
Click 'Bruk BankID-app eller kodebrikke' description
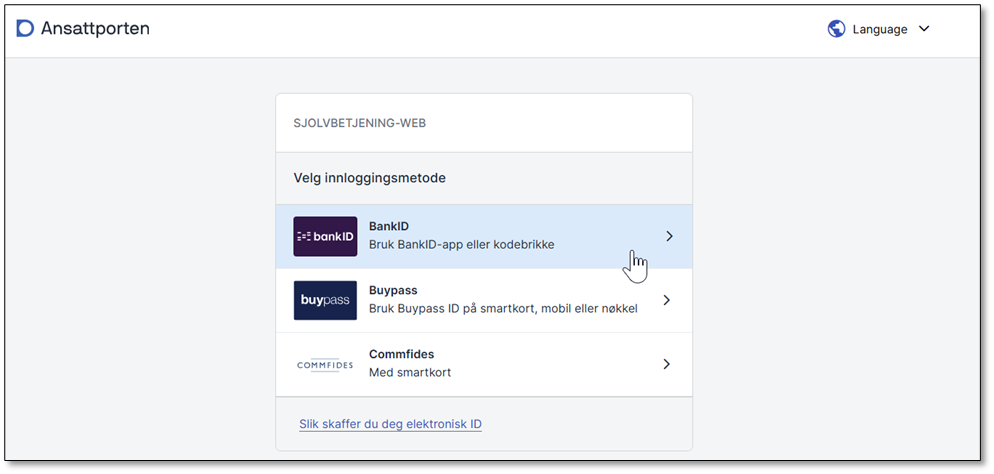pos(461,245)
